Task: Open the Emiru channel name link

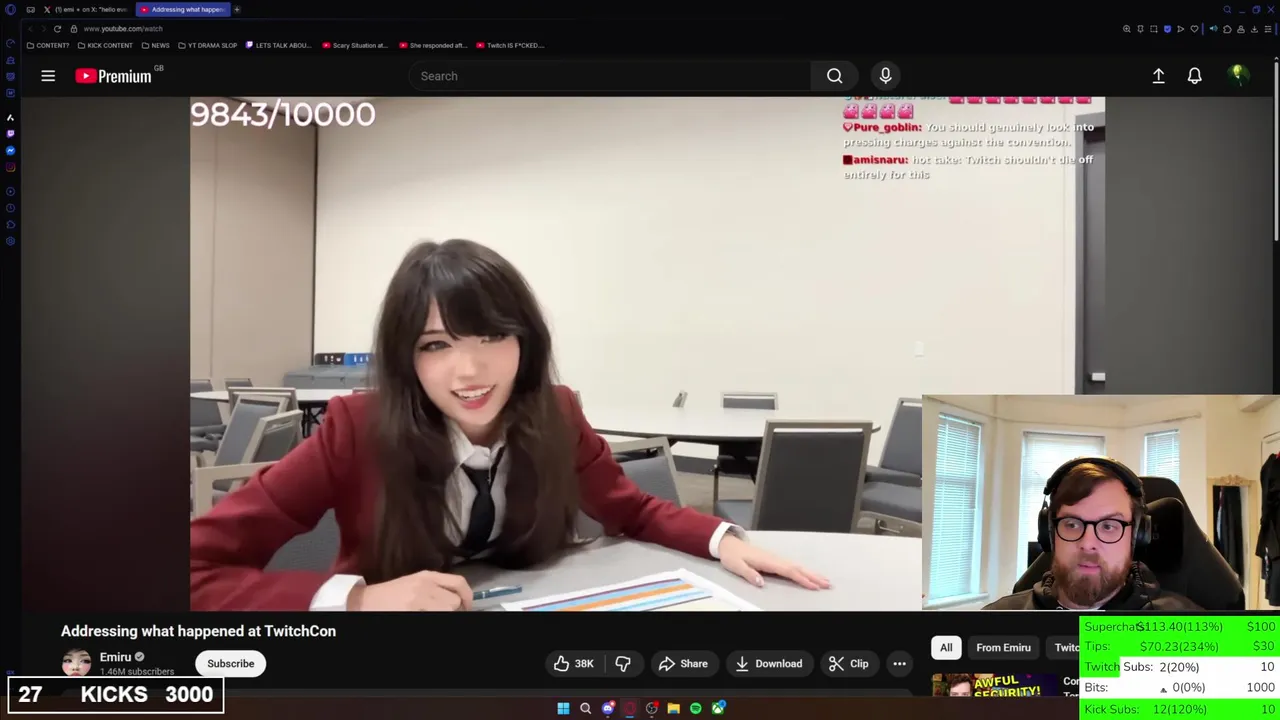Action: pyautogui.click(x=115, y=657)
